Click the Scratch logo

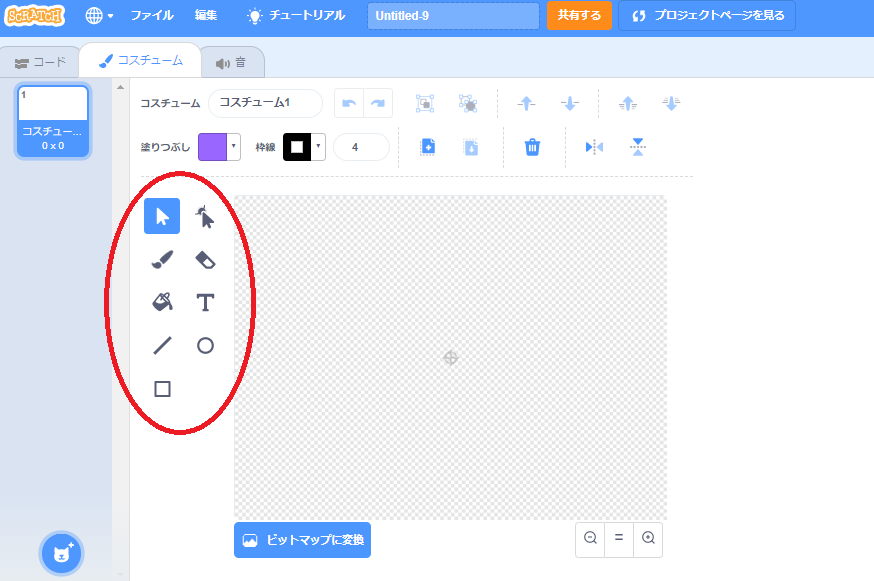pos(35,16)
